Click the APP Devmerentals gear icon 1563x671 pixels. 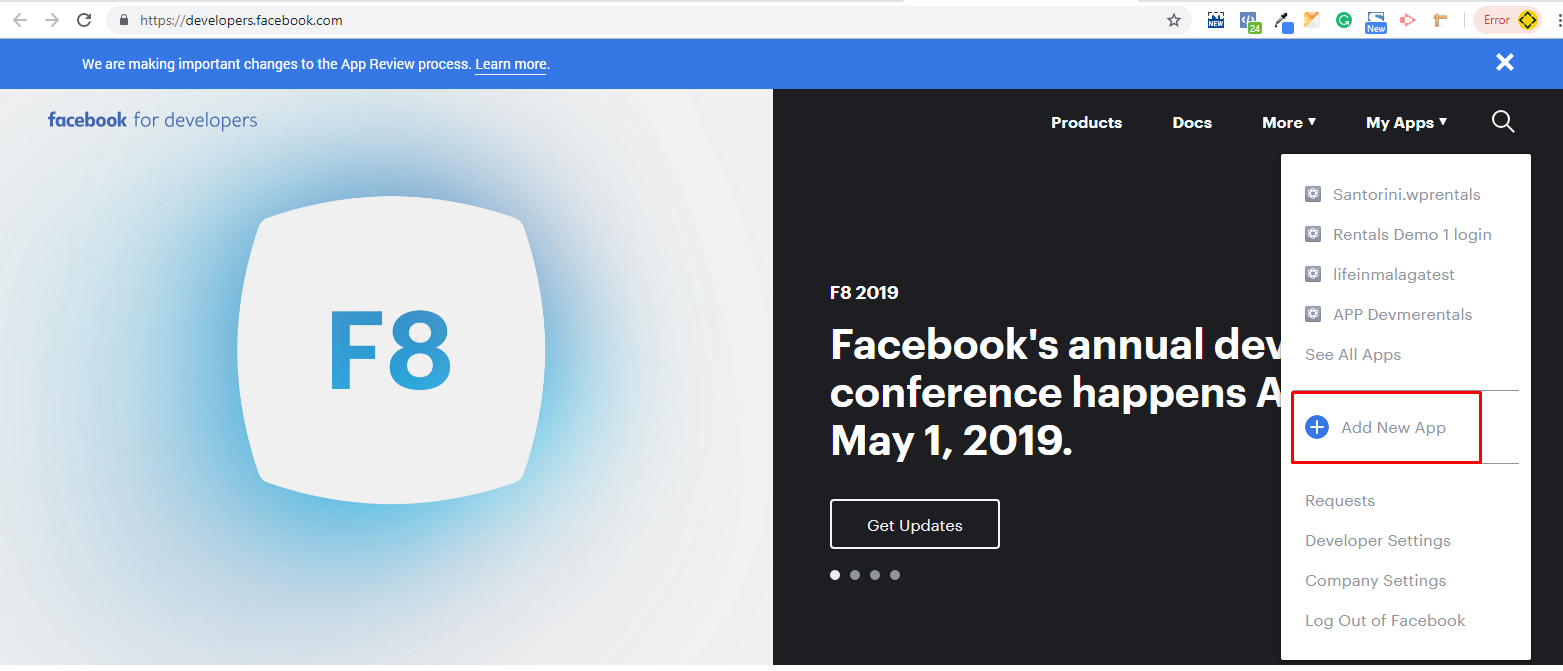click(1313, 314)
